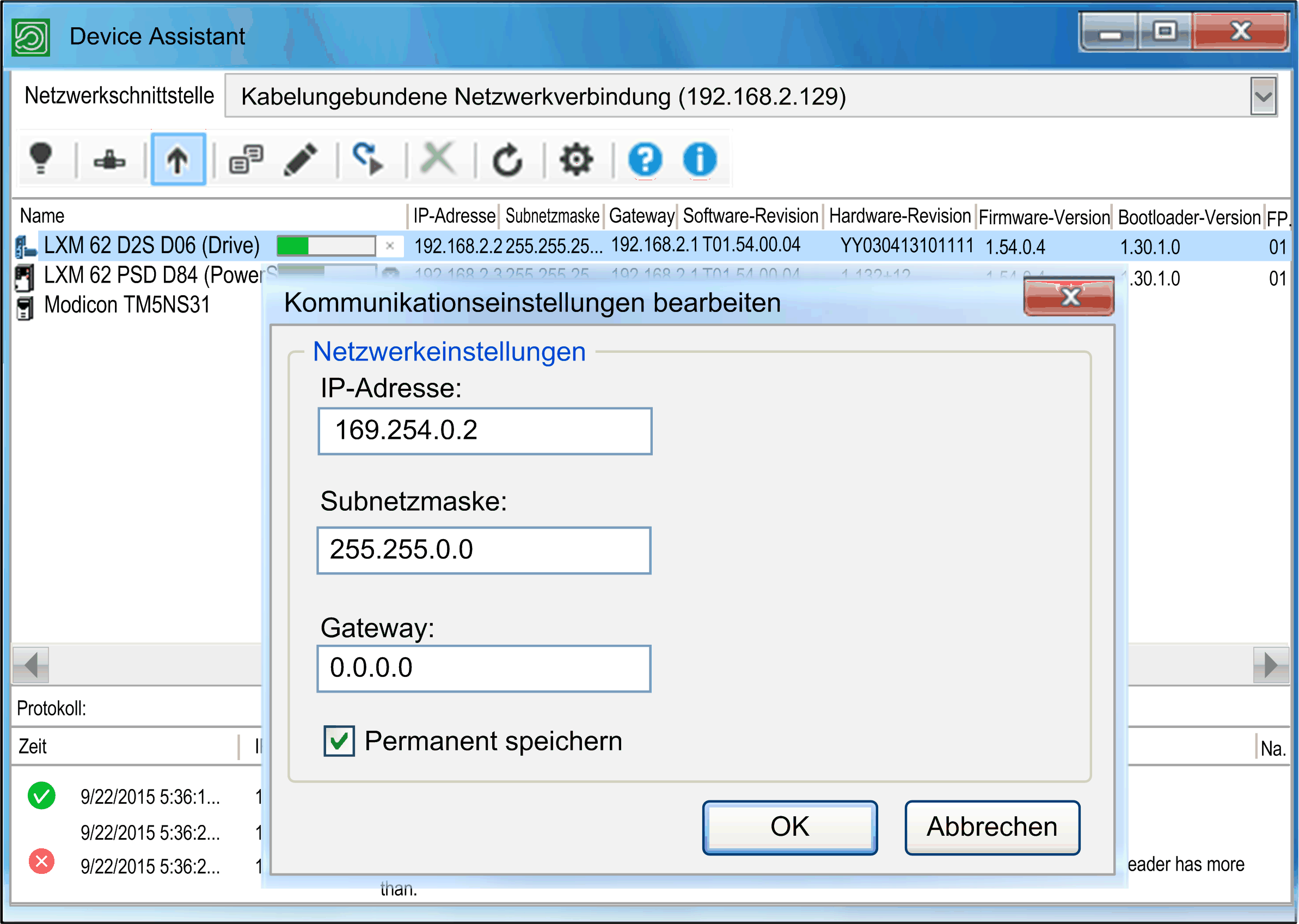The width and height of the screenshot is (1299, 924).
Task: Minimize the Device Assistant window
Action: tap(1109, 33)
